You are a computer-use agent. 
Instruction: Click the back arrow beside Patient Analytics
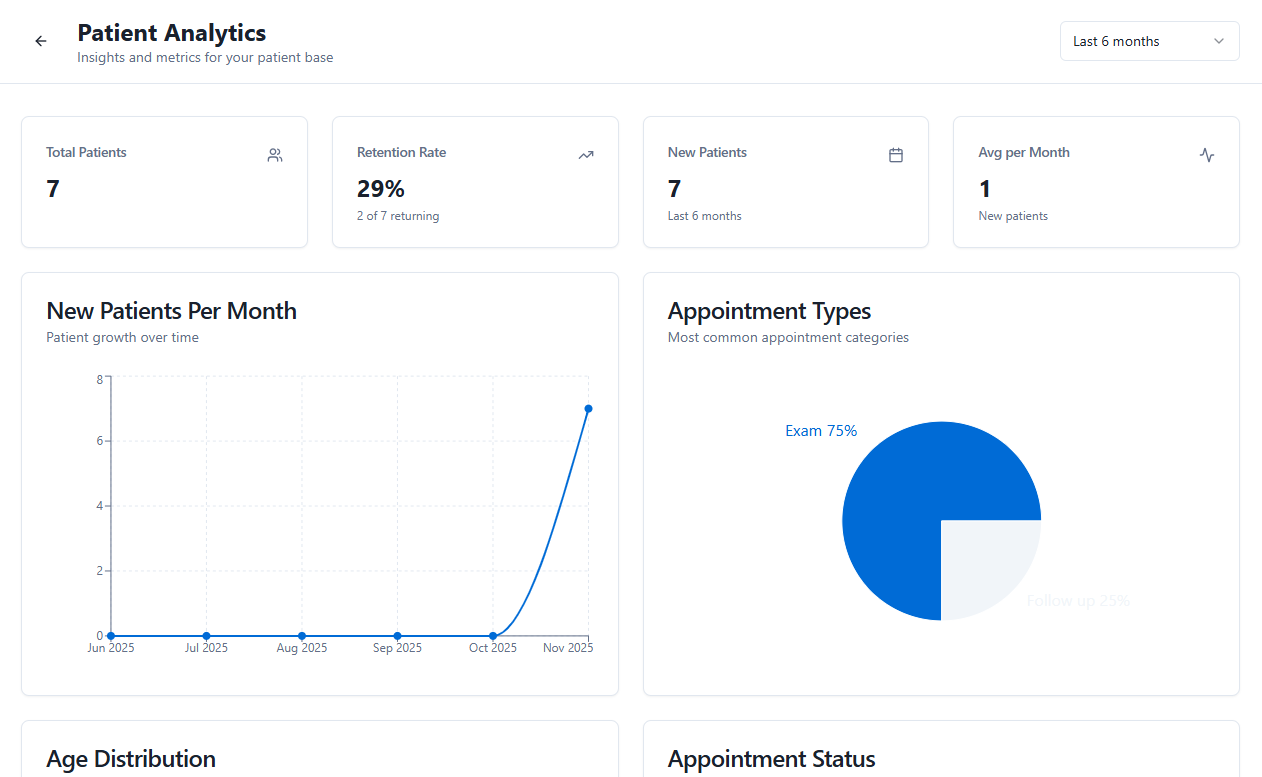(40, 40)
